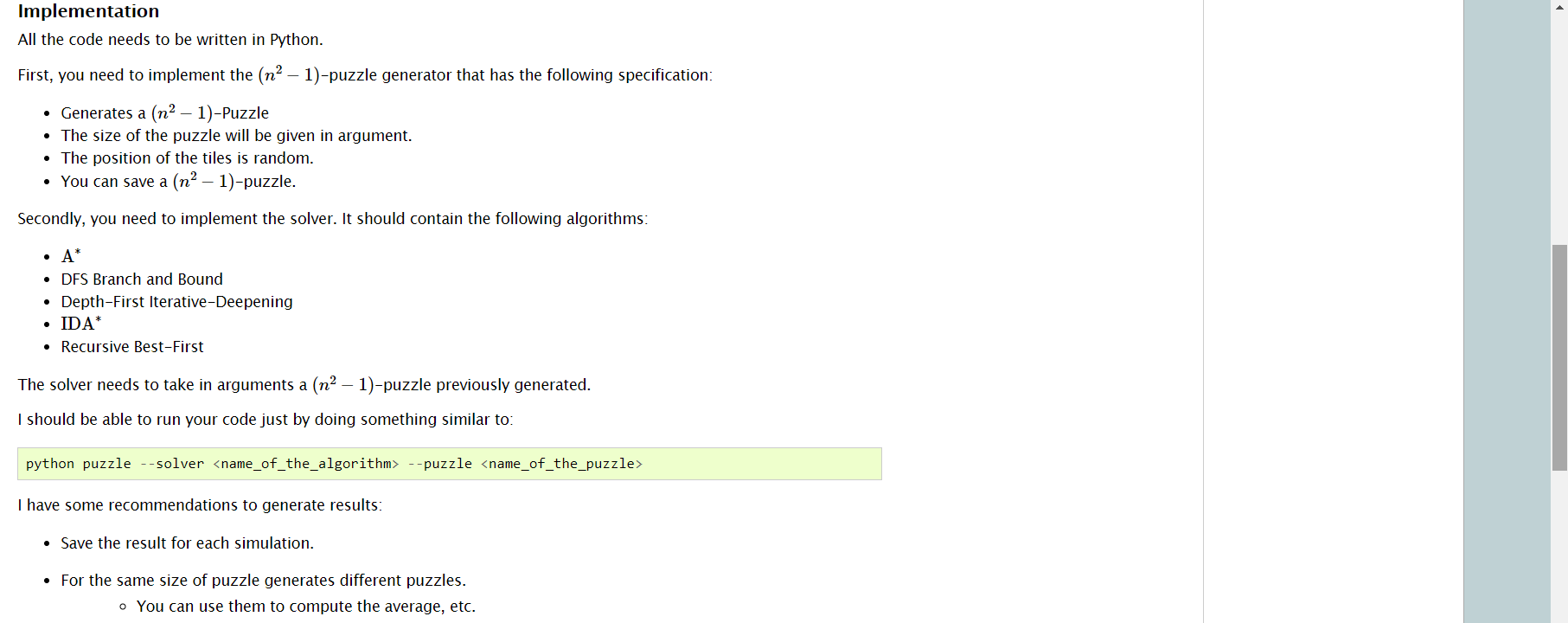Click the bullet 'Save the result for each simulation'
The width and height of the screenshot is (1568, 623).
pyautogui.click(x=187, y=543)
